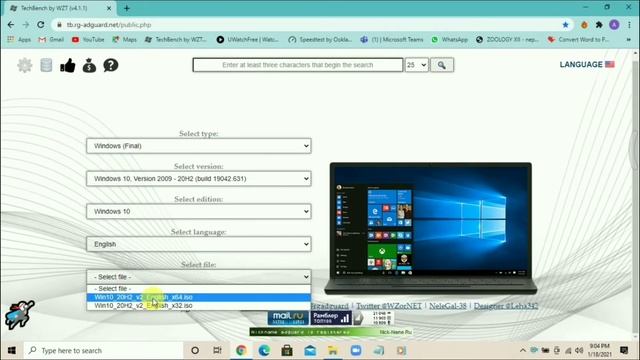
Task: Choose the English_x32.iso file option
Action: click(199, 305)
